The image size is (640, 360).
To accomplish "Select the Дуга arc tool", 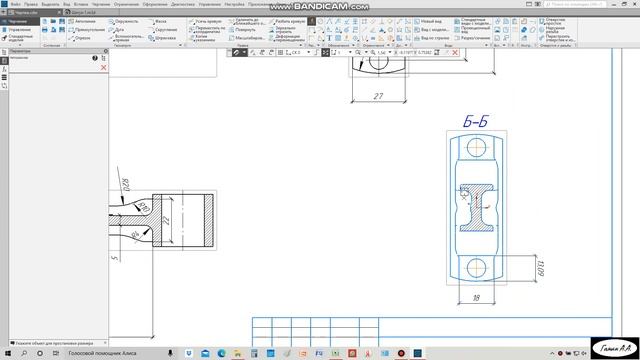I will [x=116, y=30].
